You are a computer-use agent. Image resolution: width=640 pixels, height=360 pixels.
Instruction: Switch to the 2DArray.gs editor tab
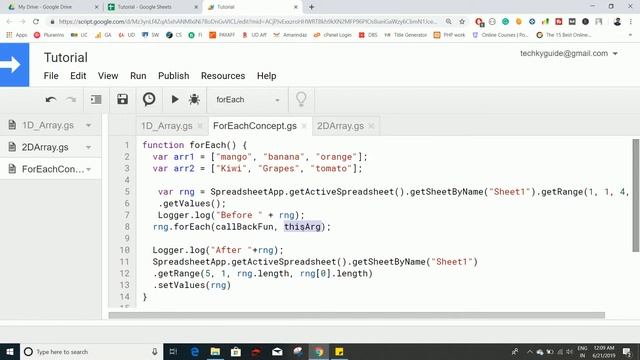tap(340, 126)
